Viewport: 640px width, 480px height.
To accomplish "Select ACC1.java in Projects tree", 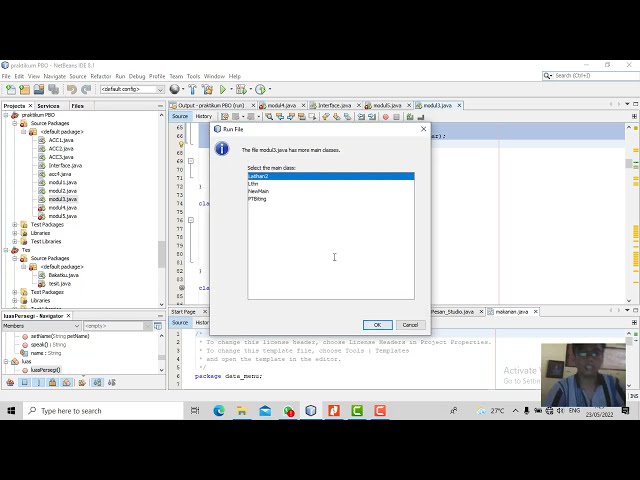I will pyautogui.click(x=61, y=140).
